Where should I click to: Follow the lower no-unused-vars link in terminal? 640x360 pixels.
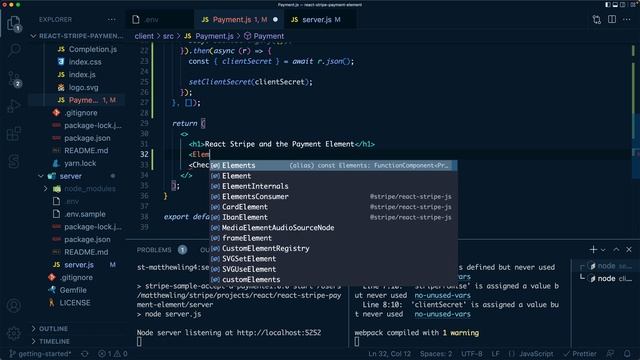[x=442, y=314]
